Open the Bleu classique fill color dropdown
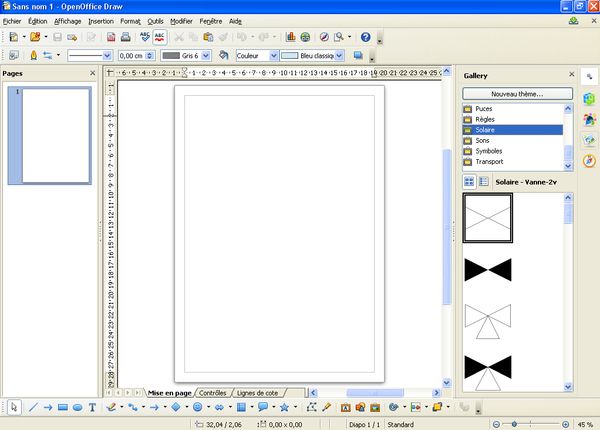The width and height of the screenshot is (600, 430). (x=339, y=55)
